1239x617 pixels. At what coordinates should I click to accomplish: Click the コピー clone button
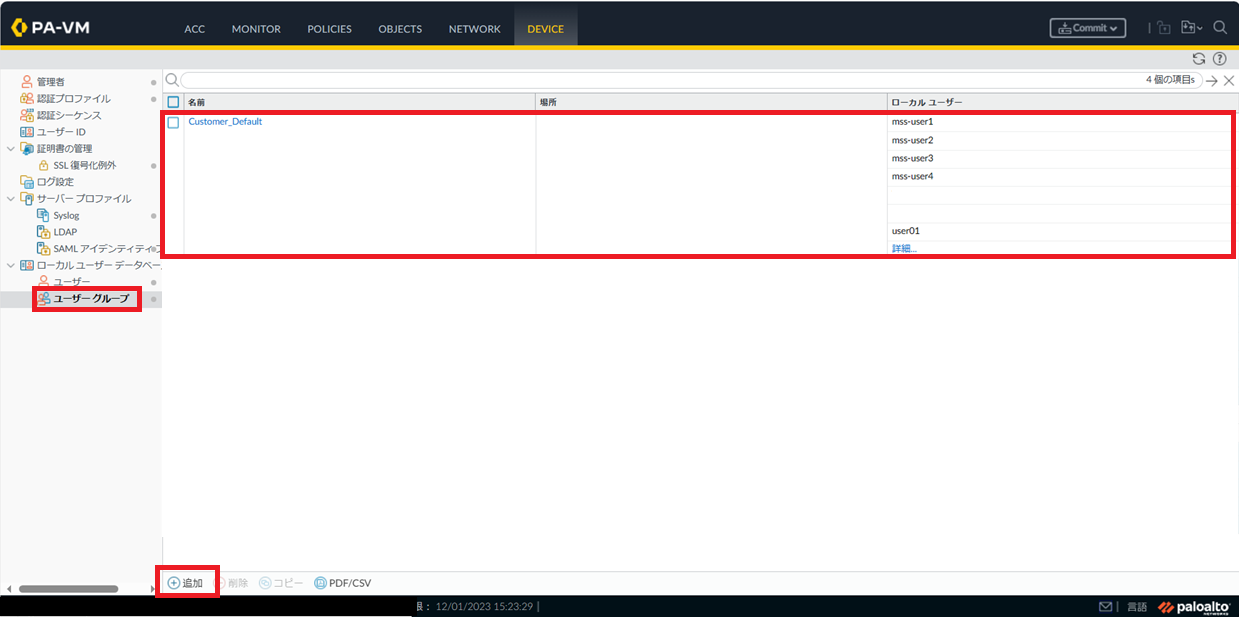(281, 583)
